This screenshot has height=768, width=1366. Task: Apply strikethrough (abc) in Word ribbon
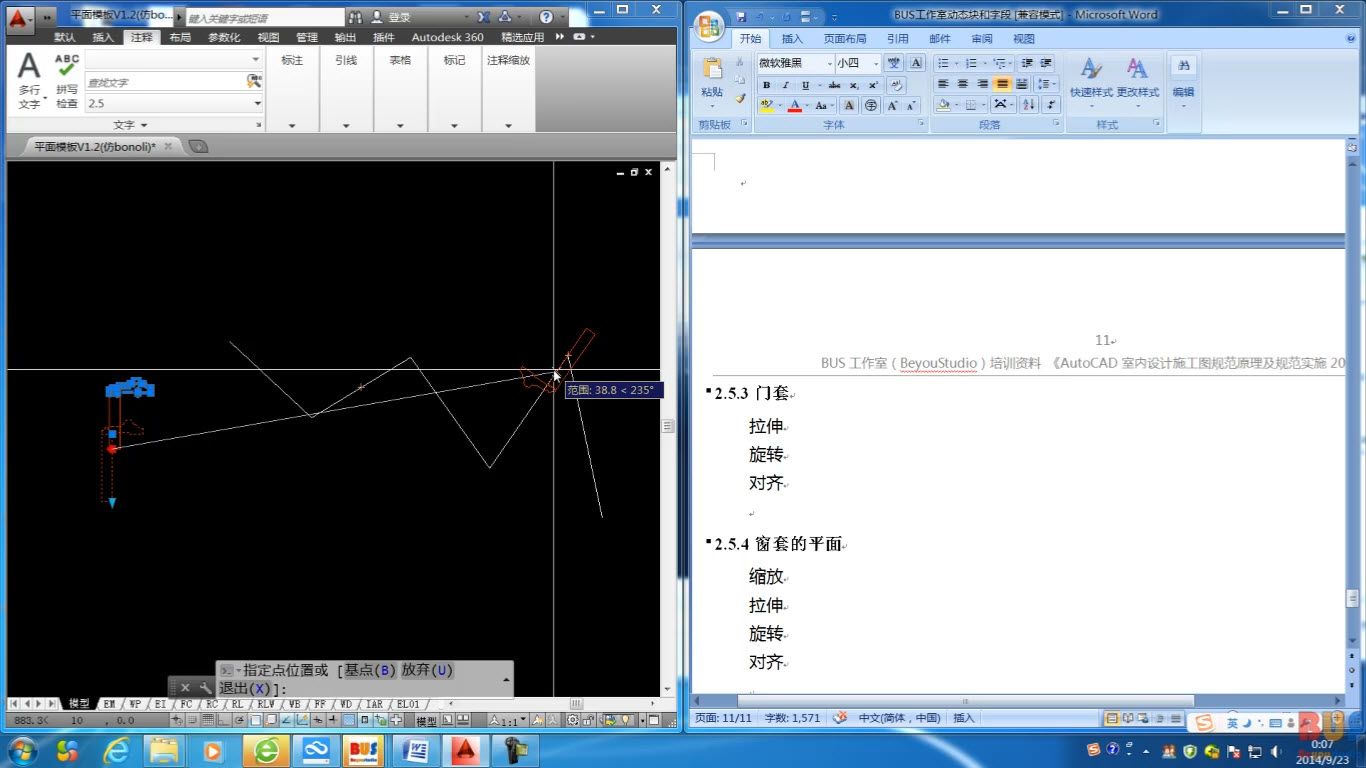pos(834,85)
